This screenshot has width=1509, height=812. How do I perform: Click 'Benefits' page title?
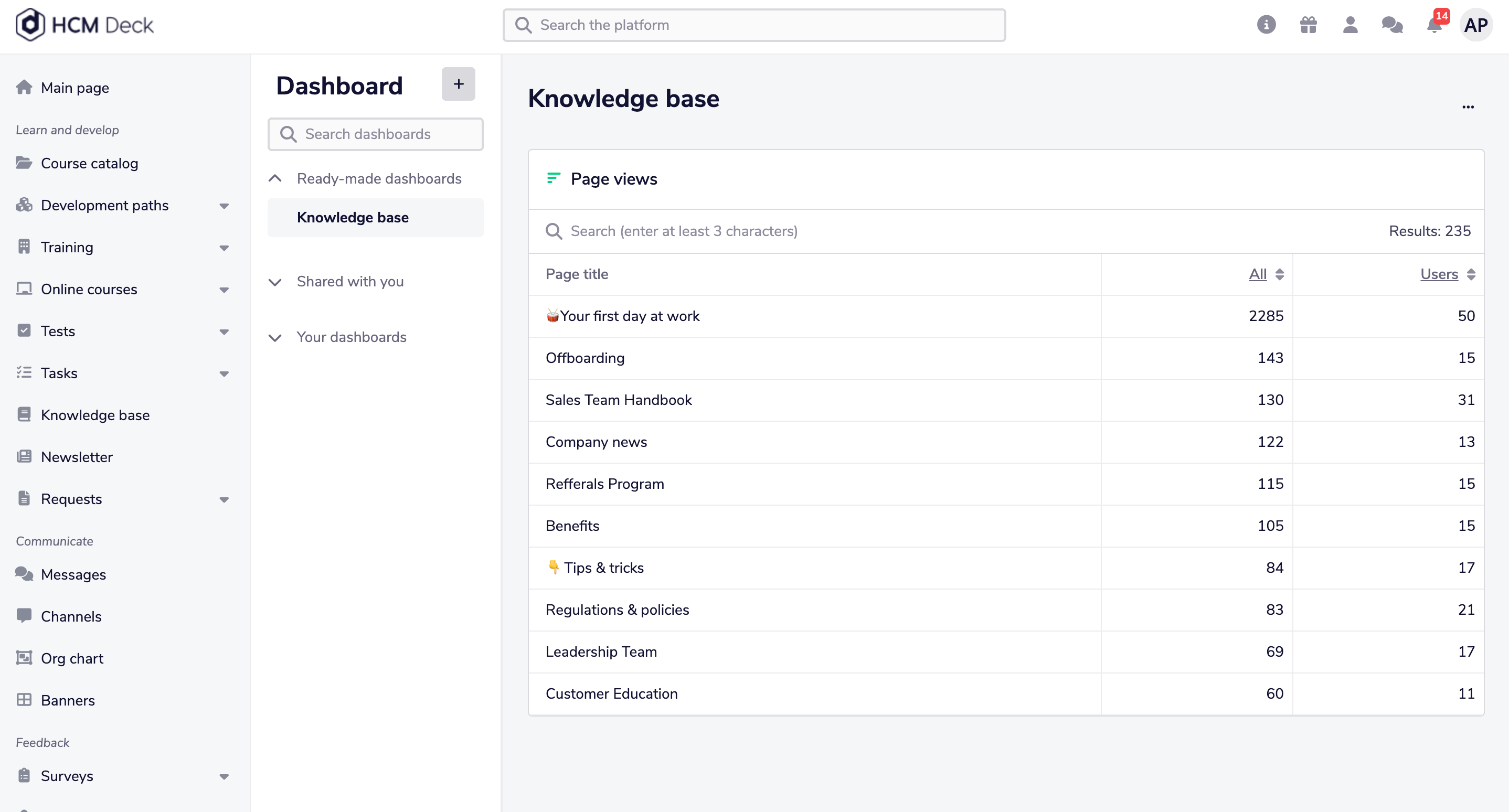point(572,526)
